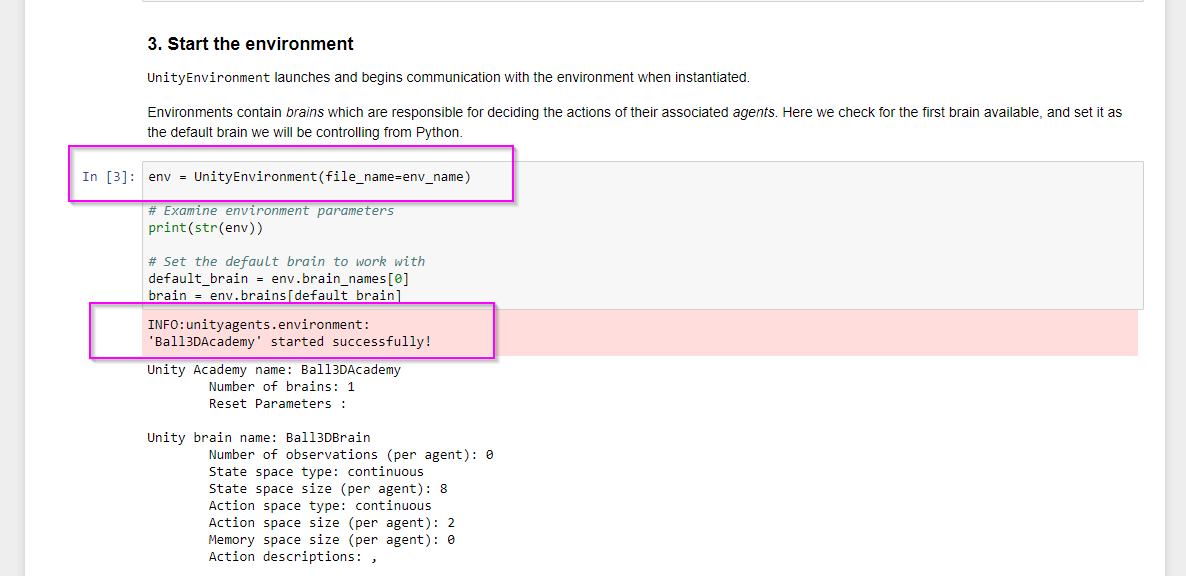Click 'Ball3DAcademy started successfully!' message
Viewport: 1186px width, 576px height.
pyautogui.click(x=289, y=342)
